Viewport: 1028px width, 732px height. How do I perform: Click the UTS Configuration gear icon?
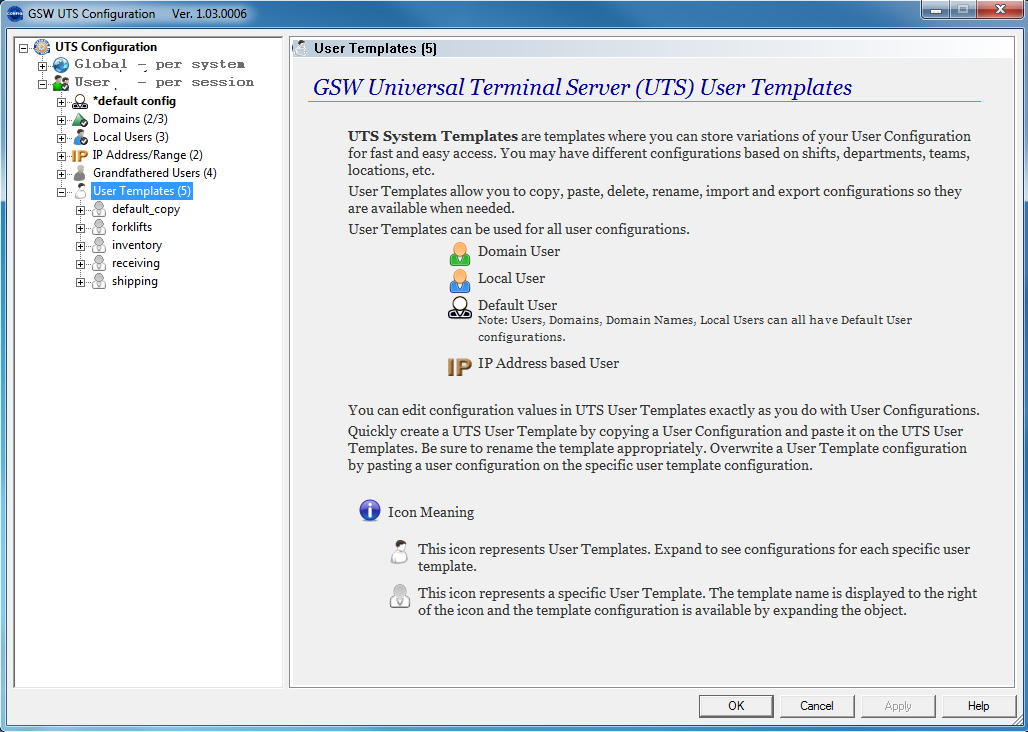(x=42, y=47)
